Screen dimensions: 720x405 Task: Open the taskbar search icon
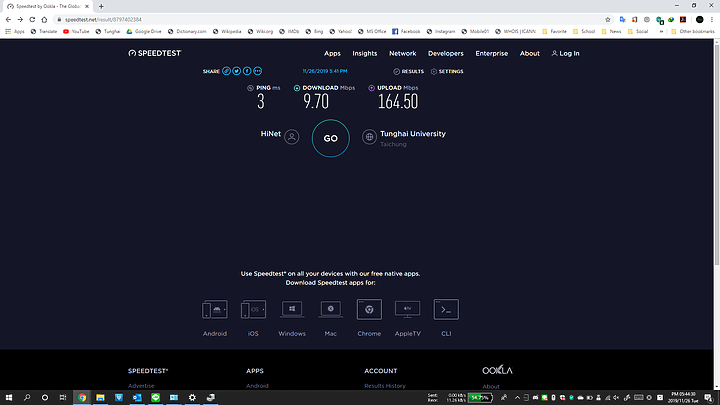tap(27, 398)
